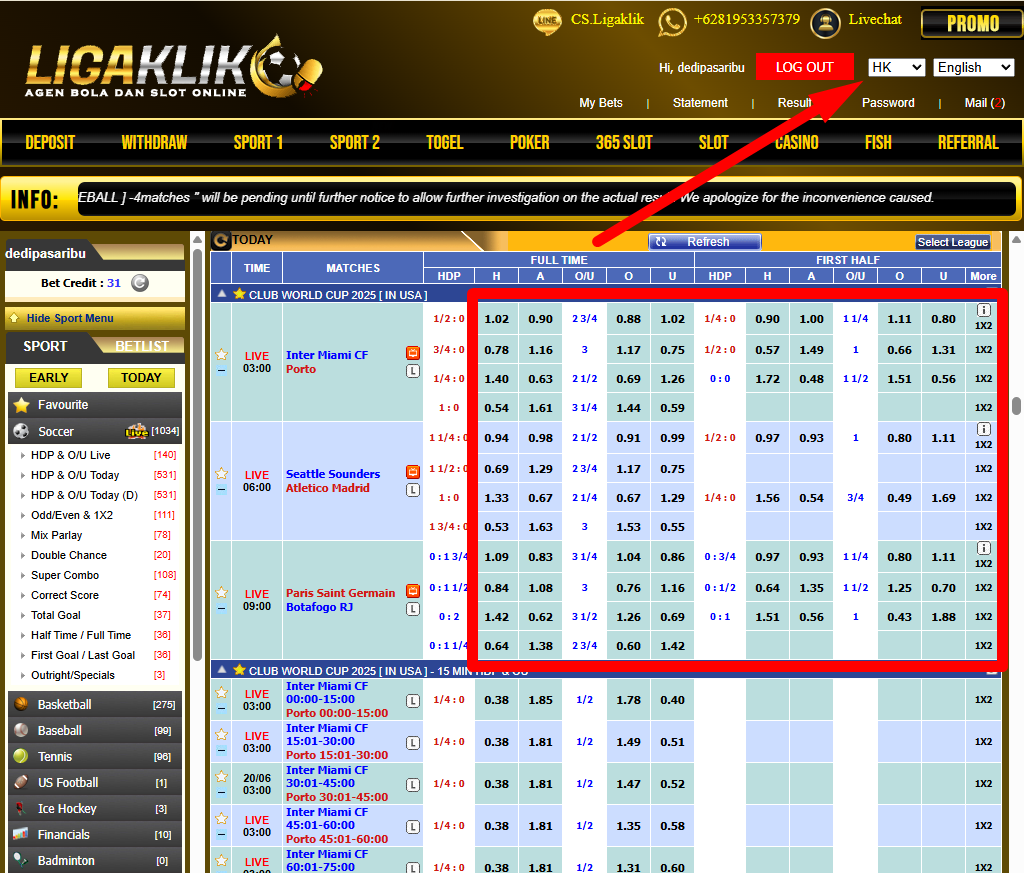Open live TV icon for Inter Miami match
This screenshot has height=873, width=1024.
[413, 353]
